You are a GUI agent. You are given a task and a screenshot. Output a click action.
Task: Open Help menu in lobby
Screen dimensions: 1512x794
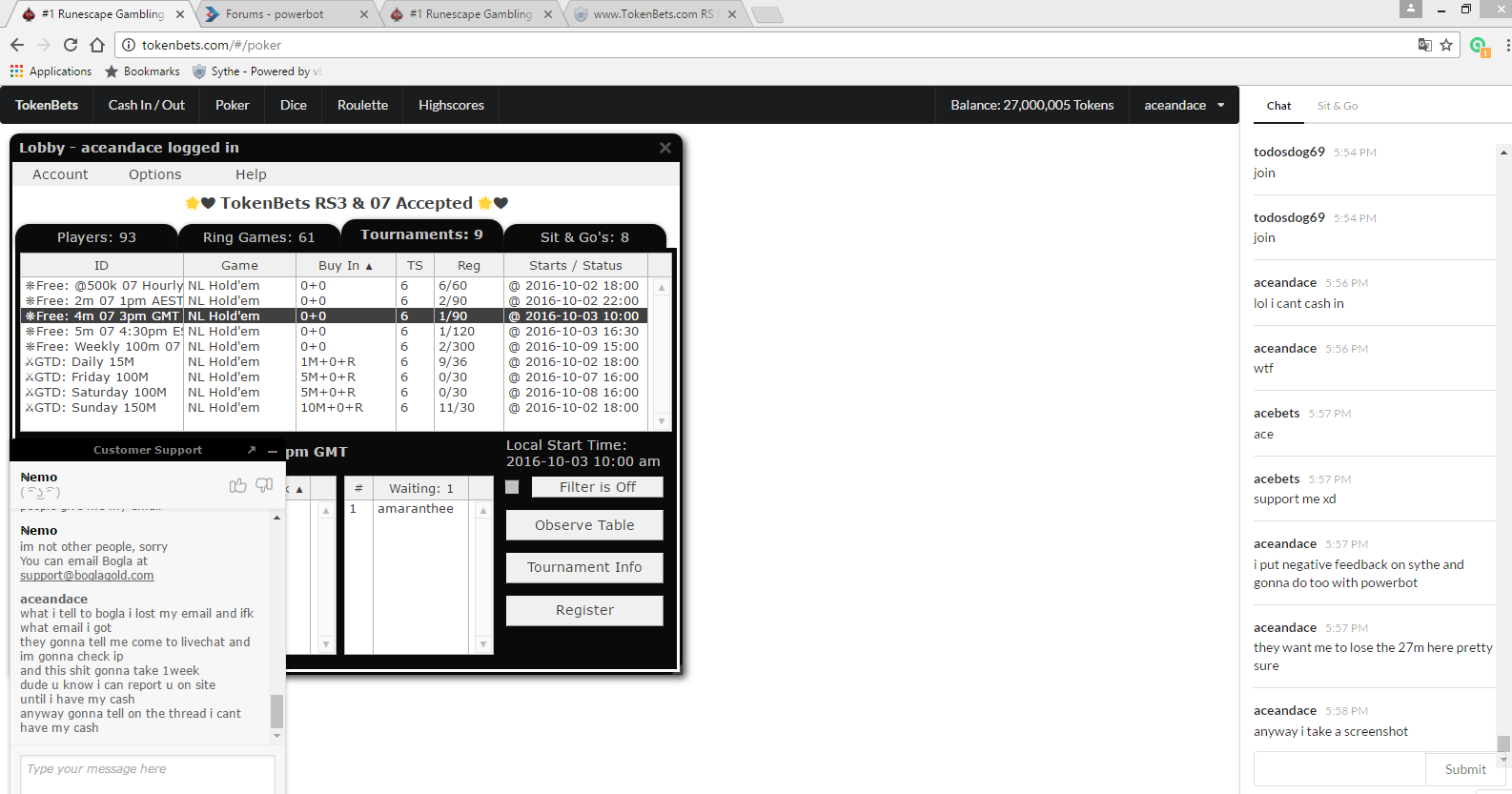(x=251, y=174)
